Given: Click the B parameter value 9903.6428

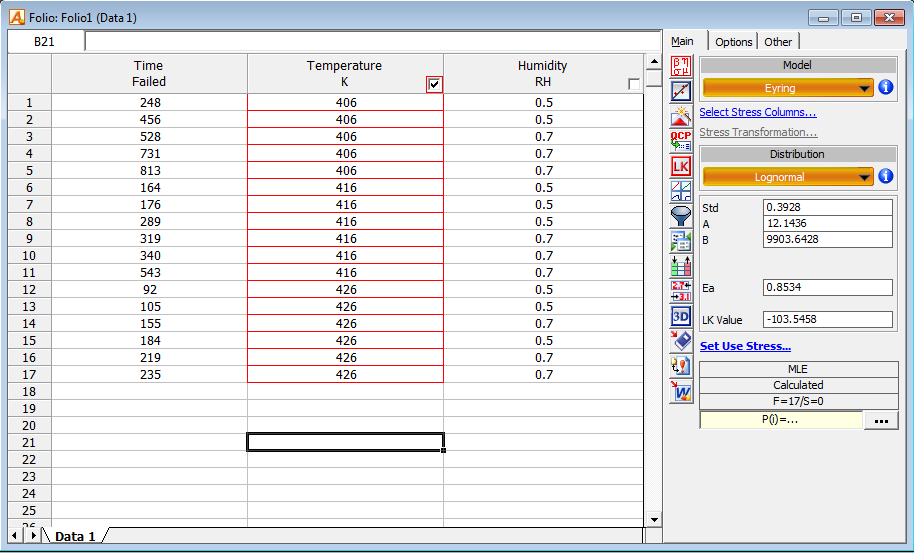Looking at the screenshot, I should coord(828,239).
